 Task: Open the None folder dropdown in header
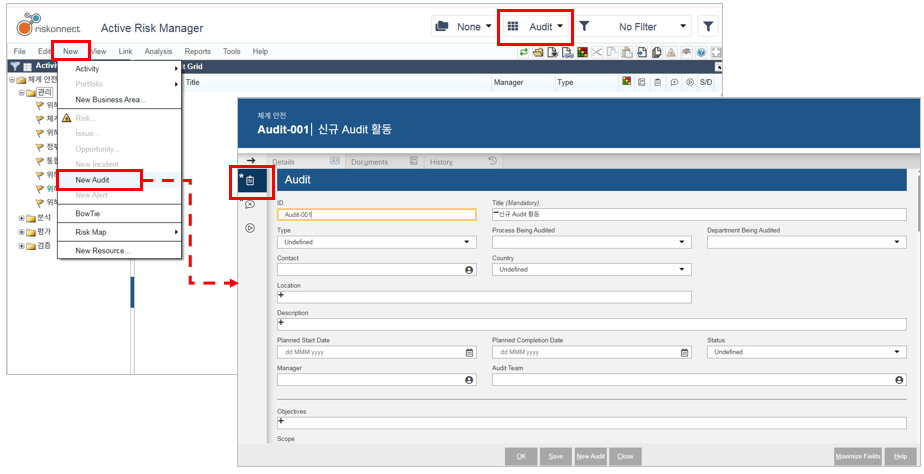pyautogui.click(x=464, y=27)
